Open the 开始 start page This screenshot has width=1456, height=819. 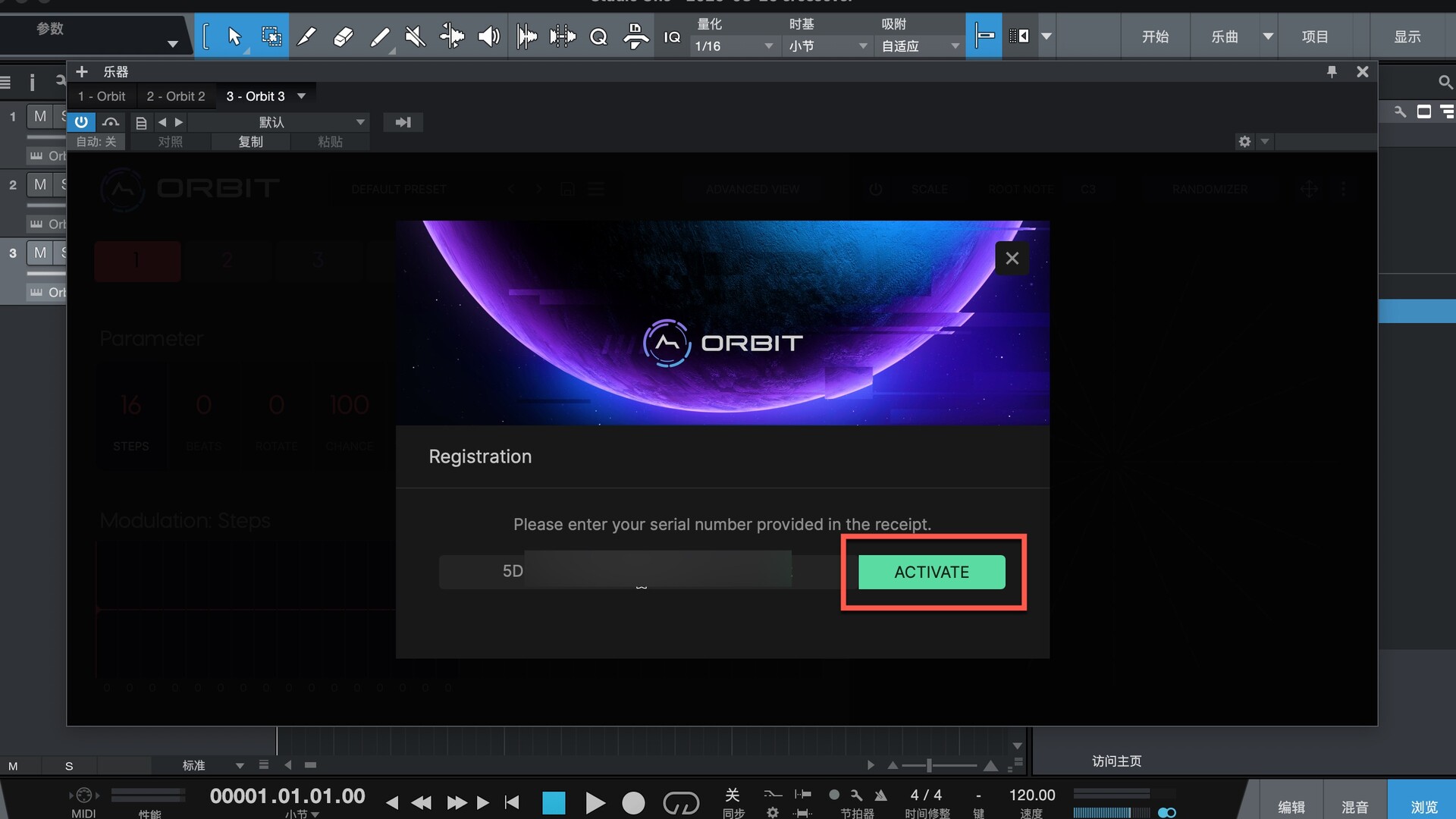(1155, 36)
